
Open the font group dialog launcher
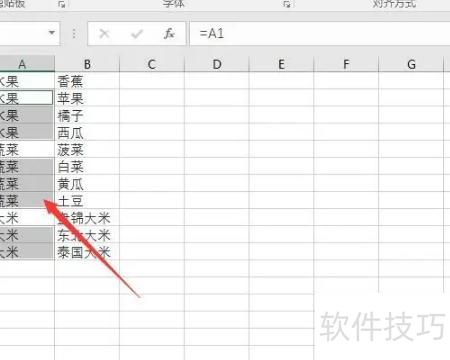tap(287, 4)
